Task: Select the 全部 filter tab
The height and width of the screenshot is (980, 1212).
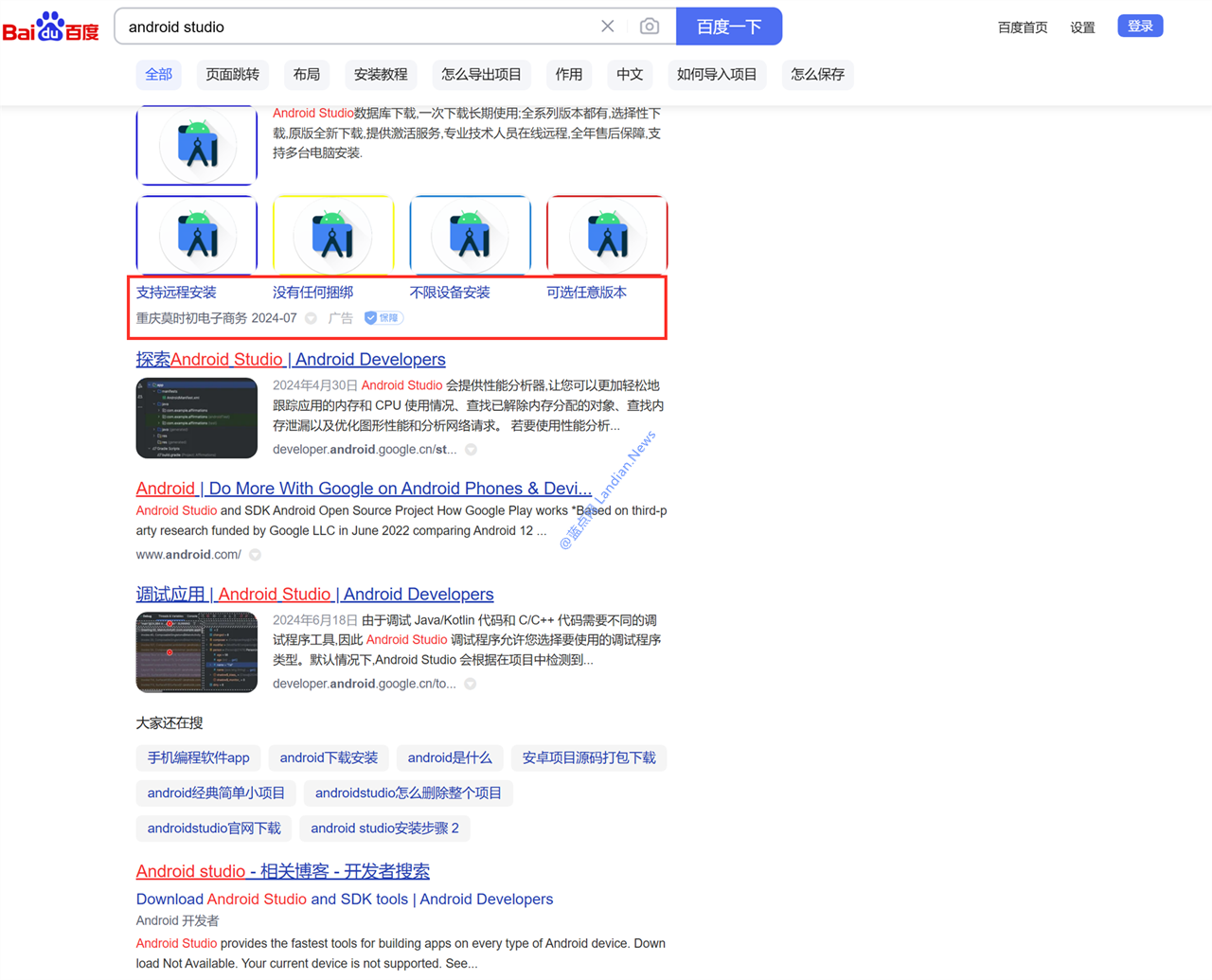Action: tap(159, 74)
